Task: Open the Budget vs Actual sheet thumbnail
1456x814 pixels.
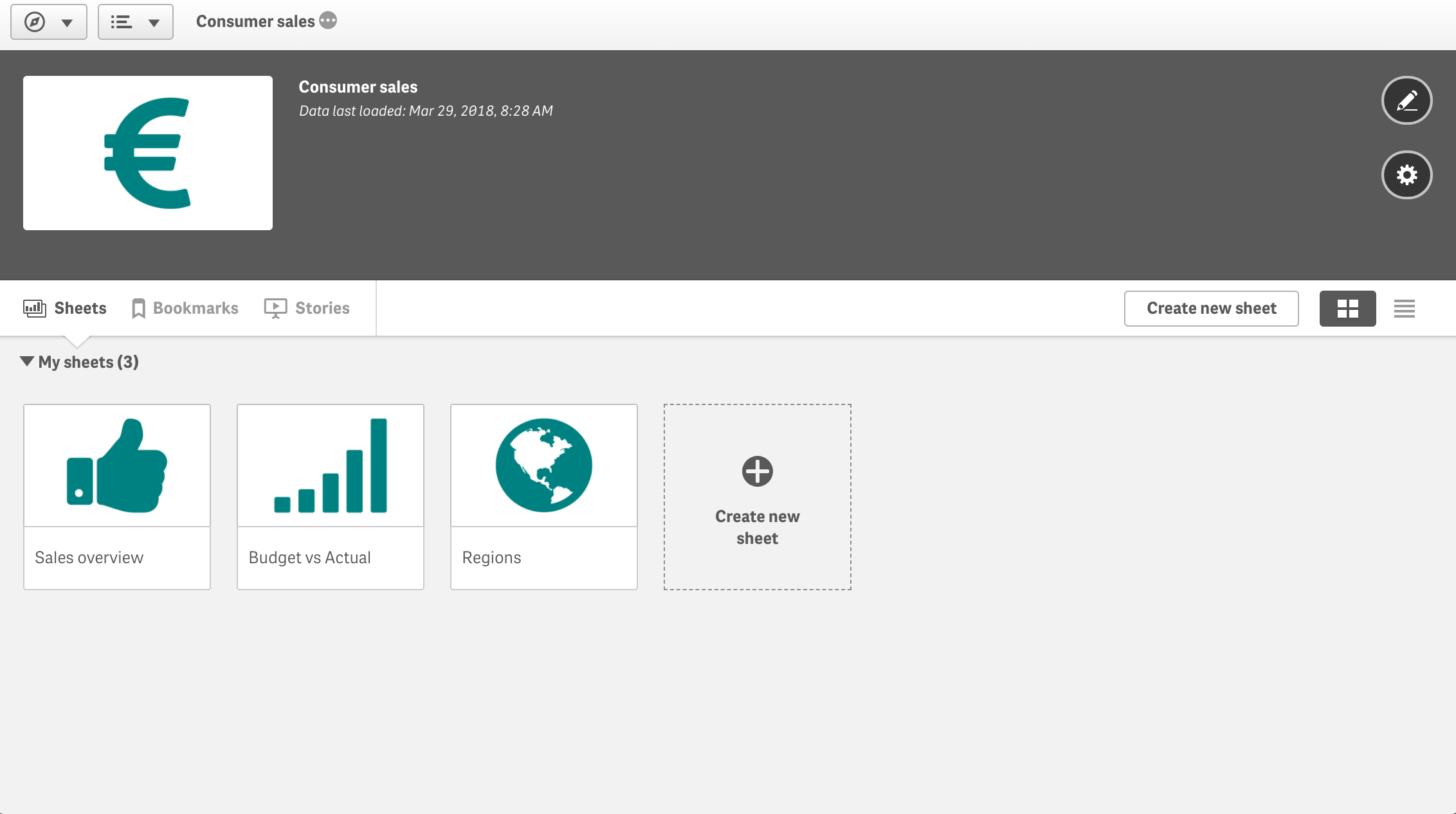Action: point(331,466)
